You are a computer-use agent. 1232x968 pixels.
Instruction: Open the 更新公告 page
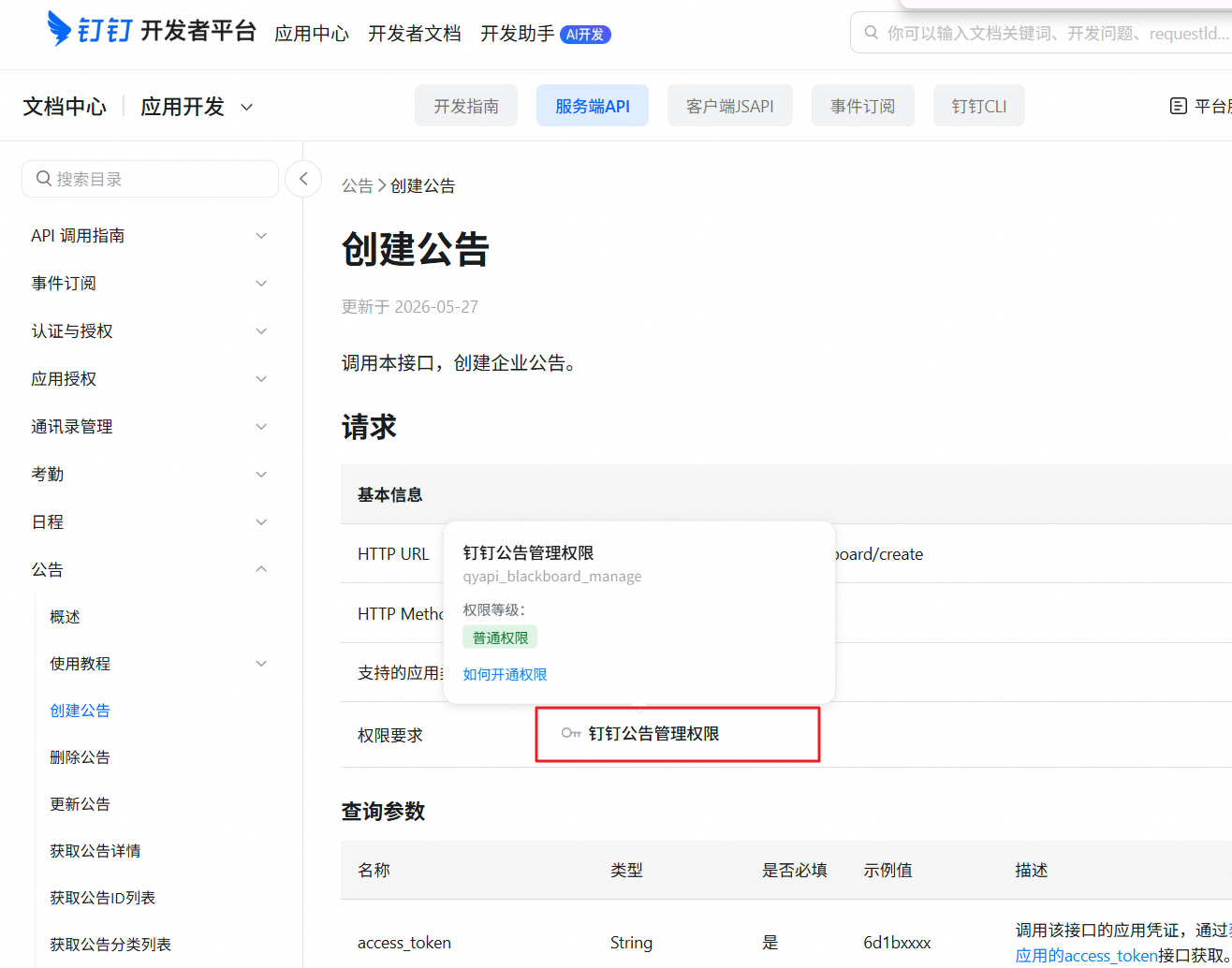click(x=80, y=804)
